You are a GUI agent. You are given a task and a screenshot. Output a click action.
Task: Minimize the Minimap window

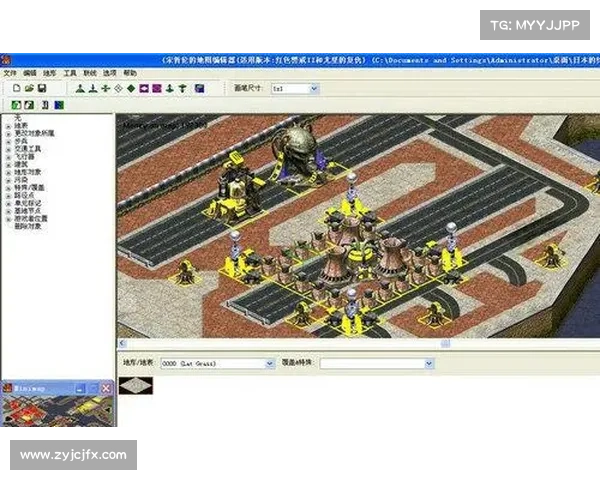point(80,389)
